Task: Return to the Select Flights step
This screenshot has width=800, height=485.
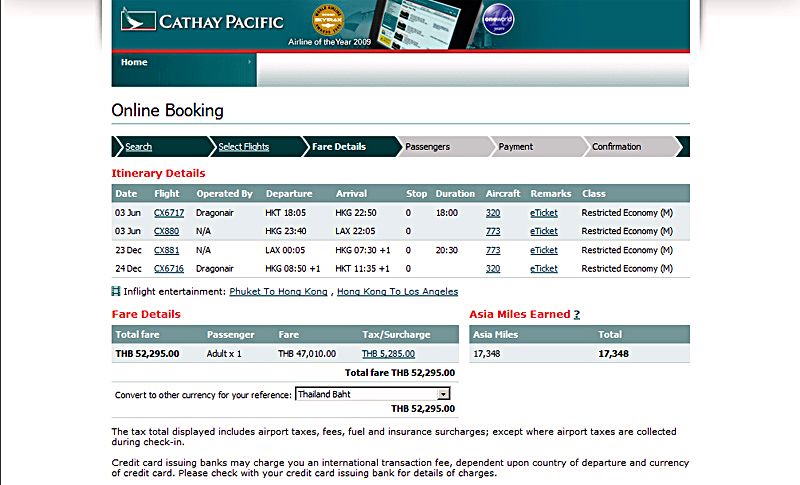Action: click(243, 147)
